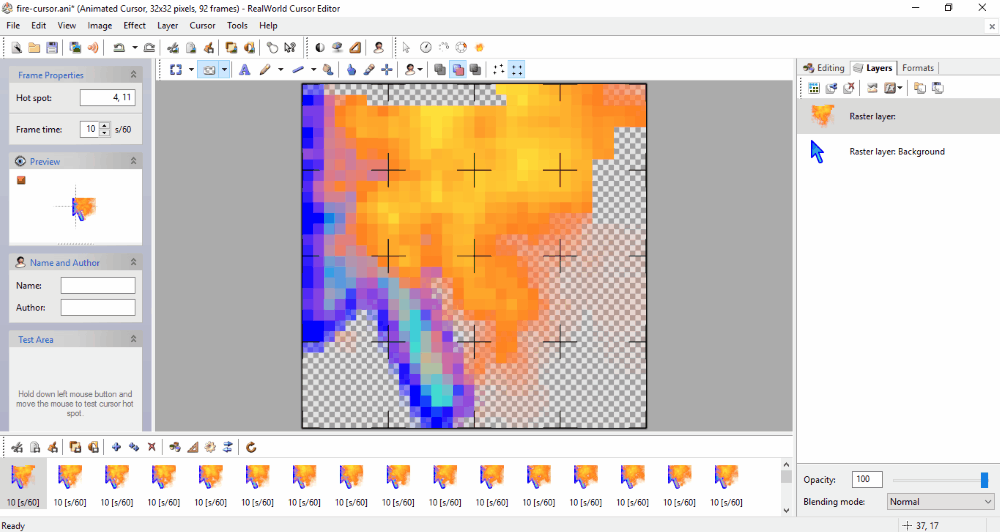The width and height of the screenshot is (1000, 532).
Task: Open the dropdown arrow beside the pencil tool
Action: click(x=280, y=70)
